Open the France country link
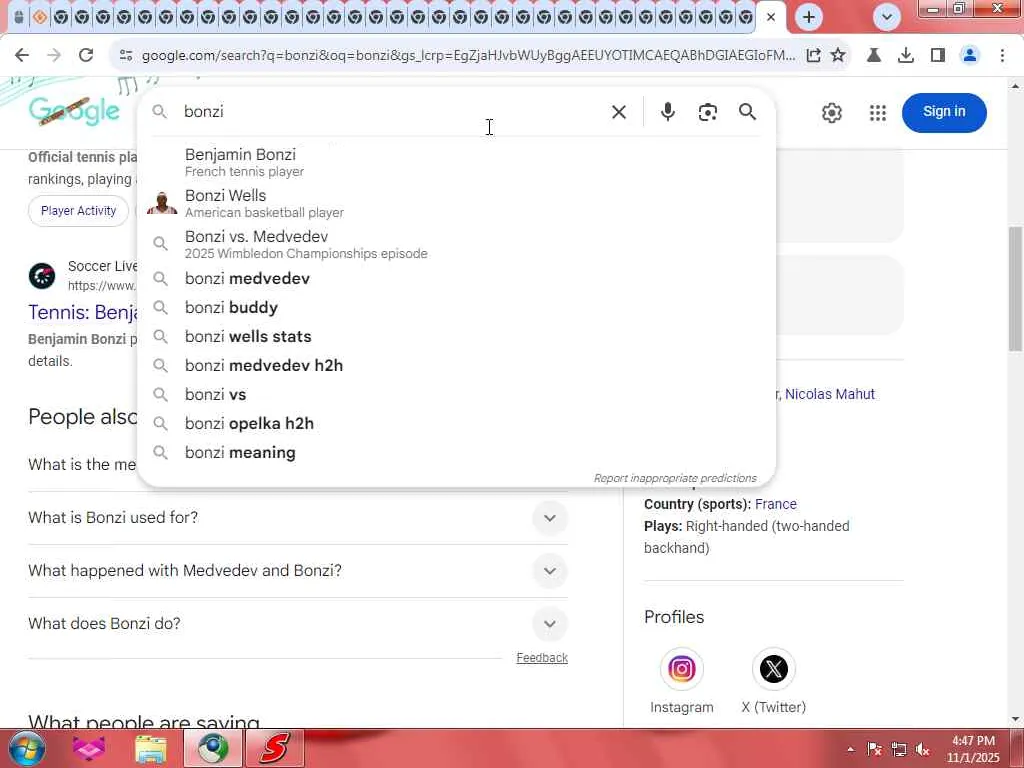This screenshot has width=1024, height=768. [x=776, y=504]
